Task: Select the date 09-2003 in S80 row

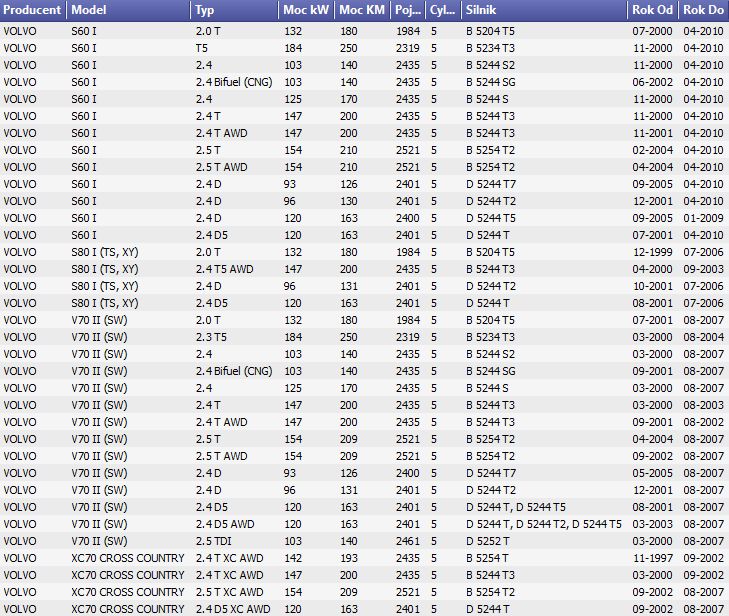Action: click(703, 269)
